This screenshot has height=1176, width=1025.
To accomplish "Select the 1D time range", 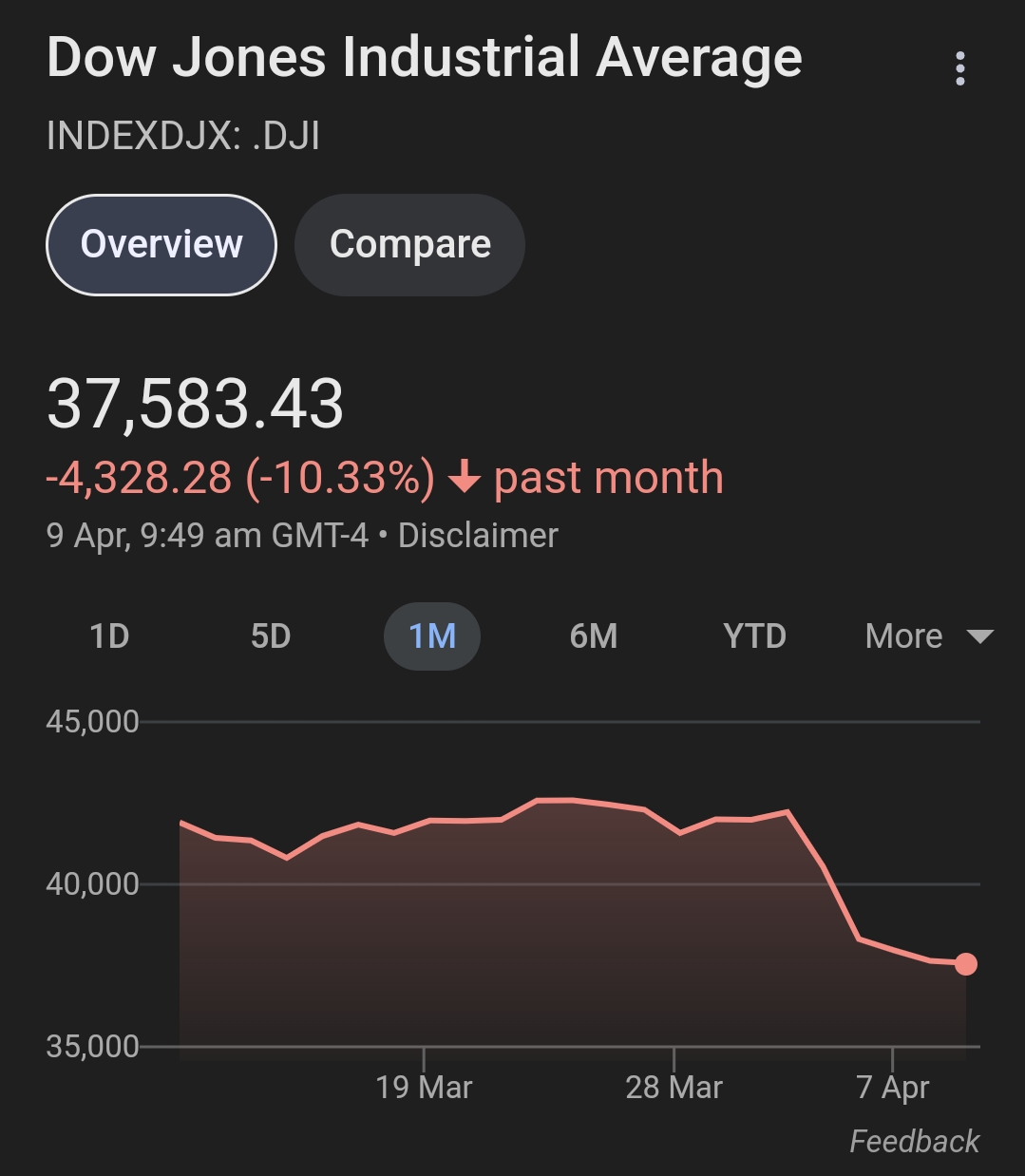I will coord(109,636).
